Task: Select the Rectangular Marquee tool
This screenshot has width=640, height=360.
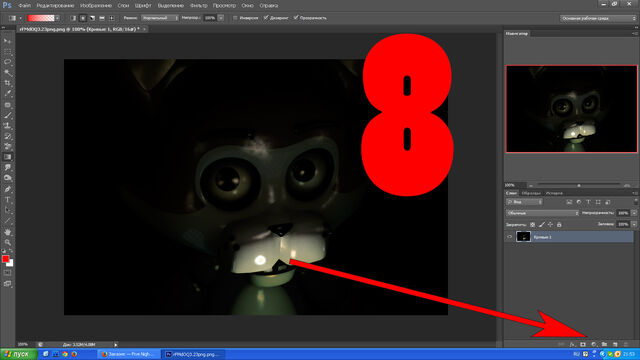Action: tap(7, 52)
